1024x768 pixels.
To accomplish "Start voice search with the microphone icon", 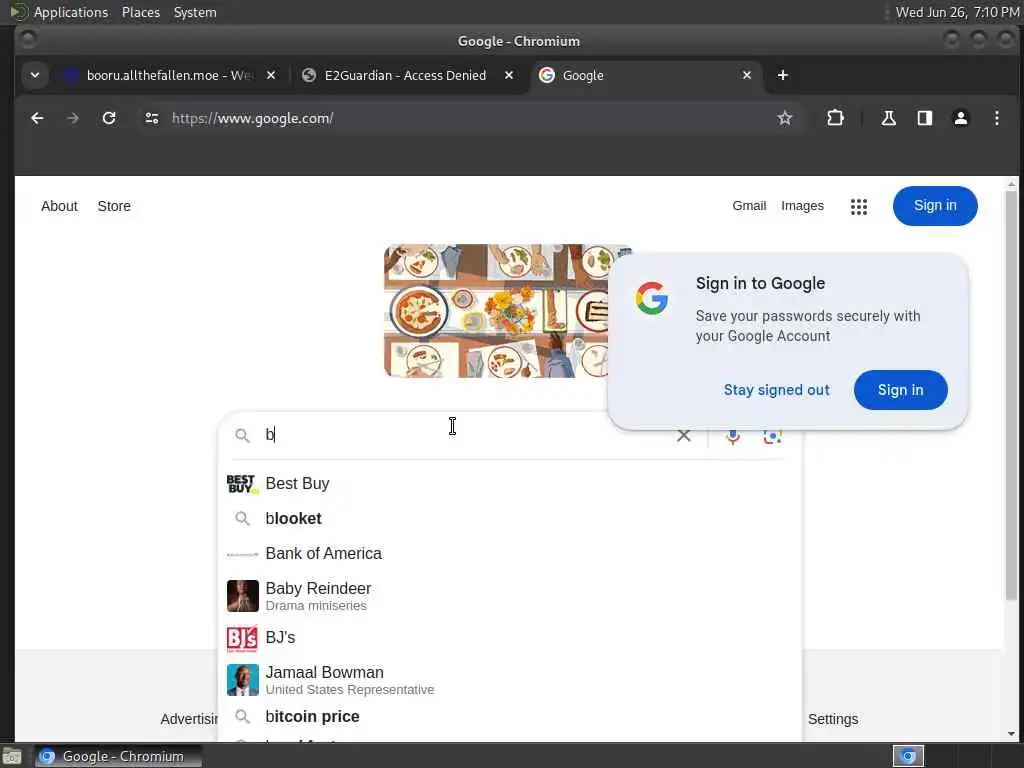I will (x=733, y=436).
